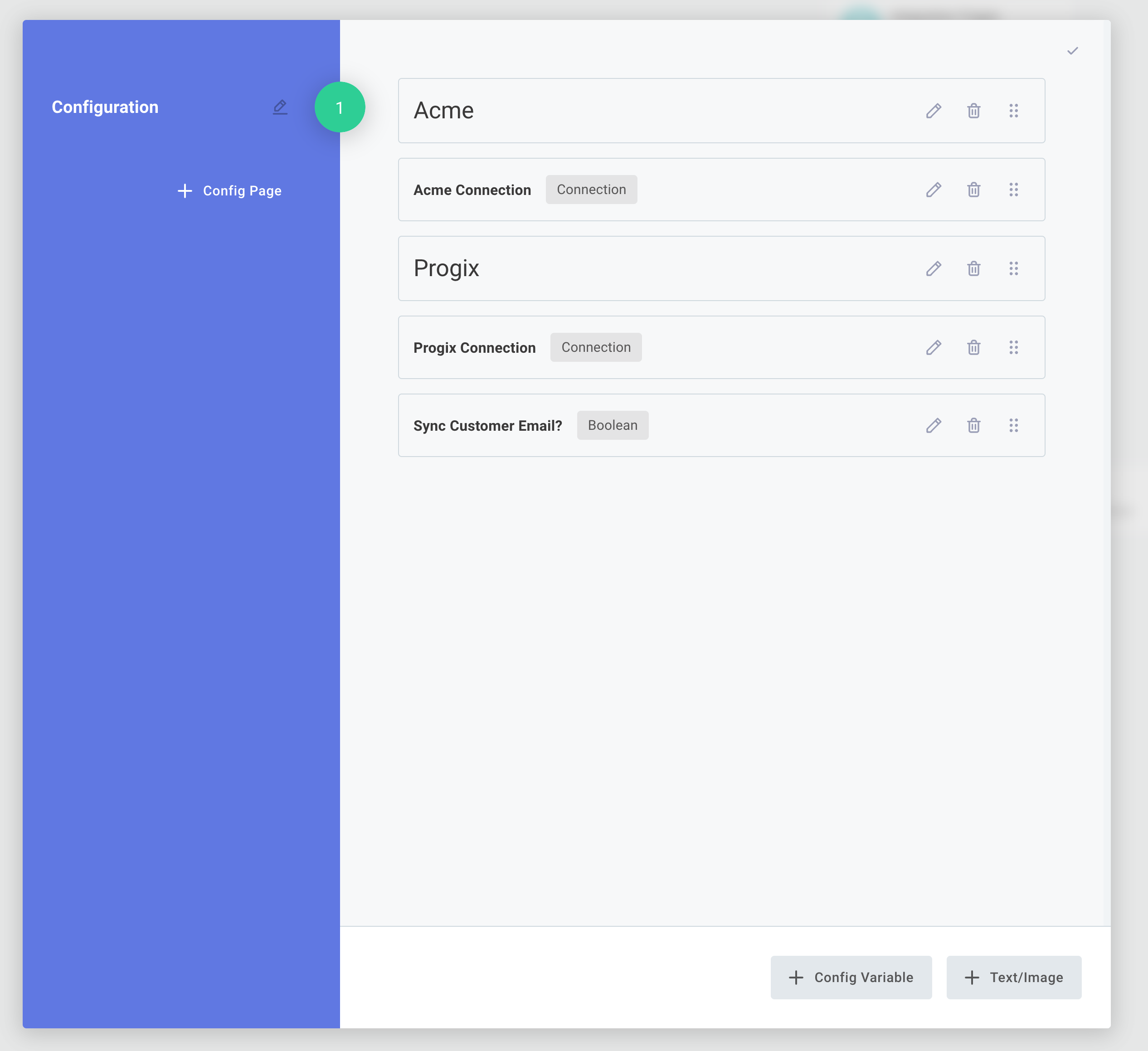Edit the Acme section title
1148x1051 pixels.
[x=934, y=111]
